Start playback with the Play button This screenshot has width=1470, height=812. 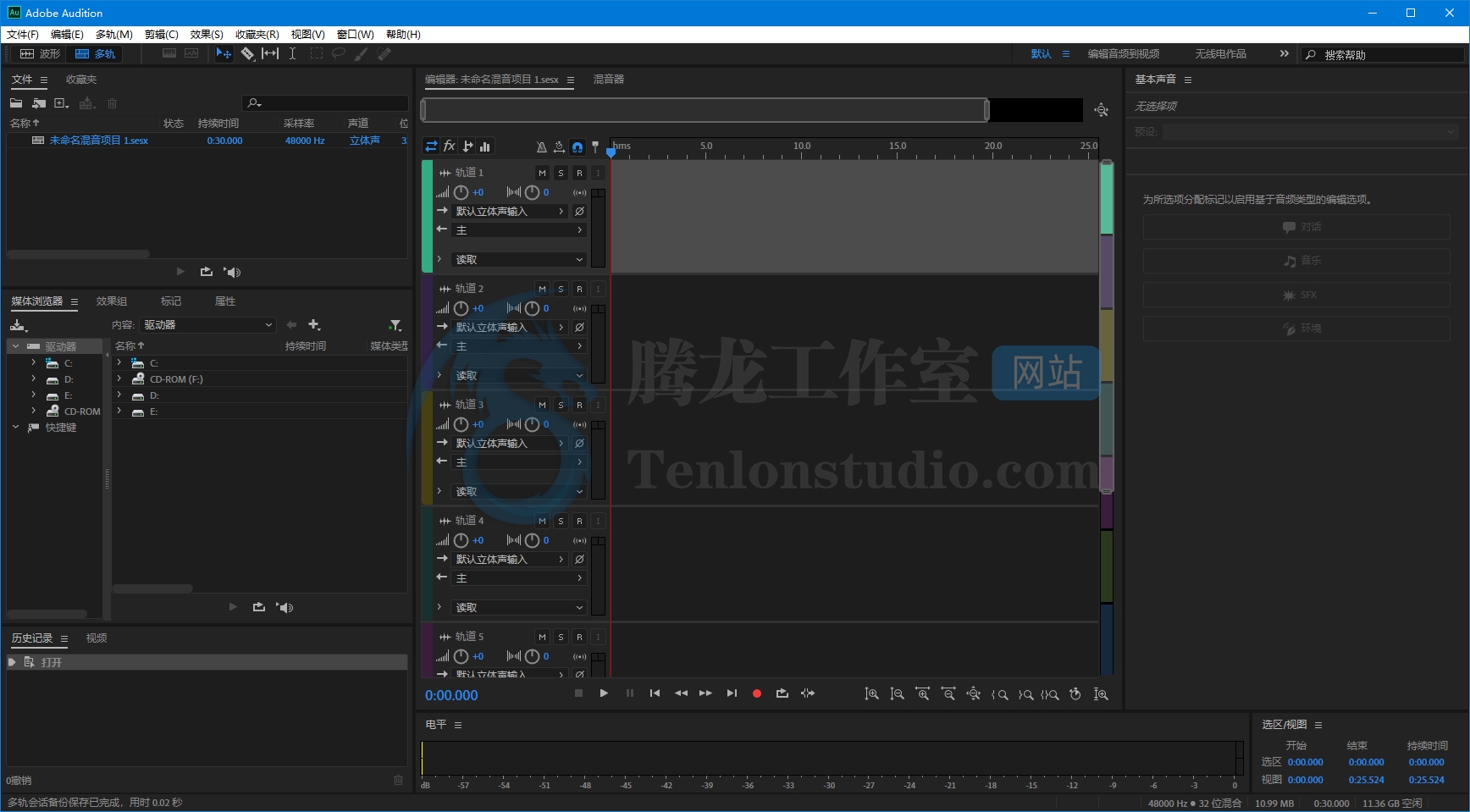pos(604,693)
